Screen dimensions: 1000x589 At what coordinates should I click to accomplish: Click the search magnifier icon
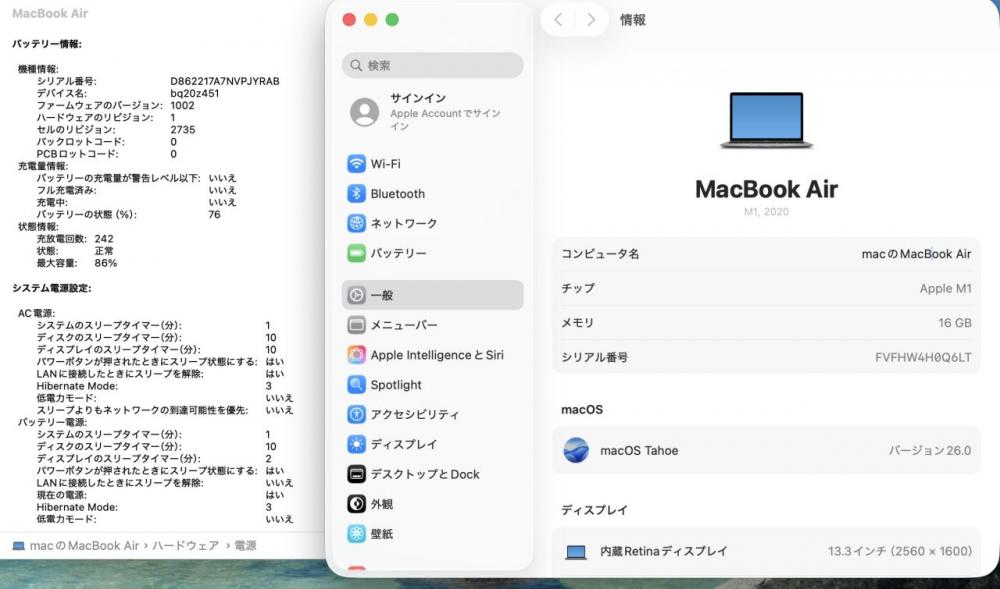[x=357, y=66]
